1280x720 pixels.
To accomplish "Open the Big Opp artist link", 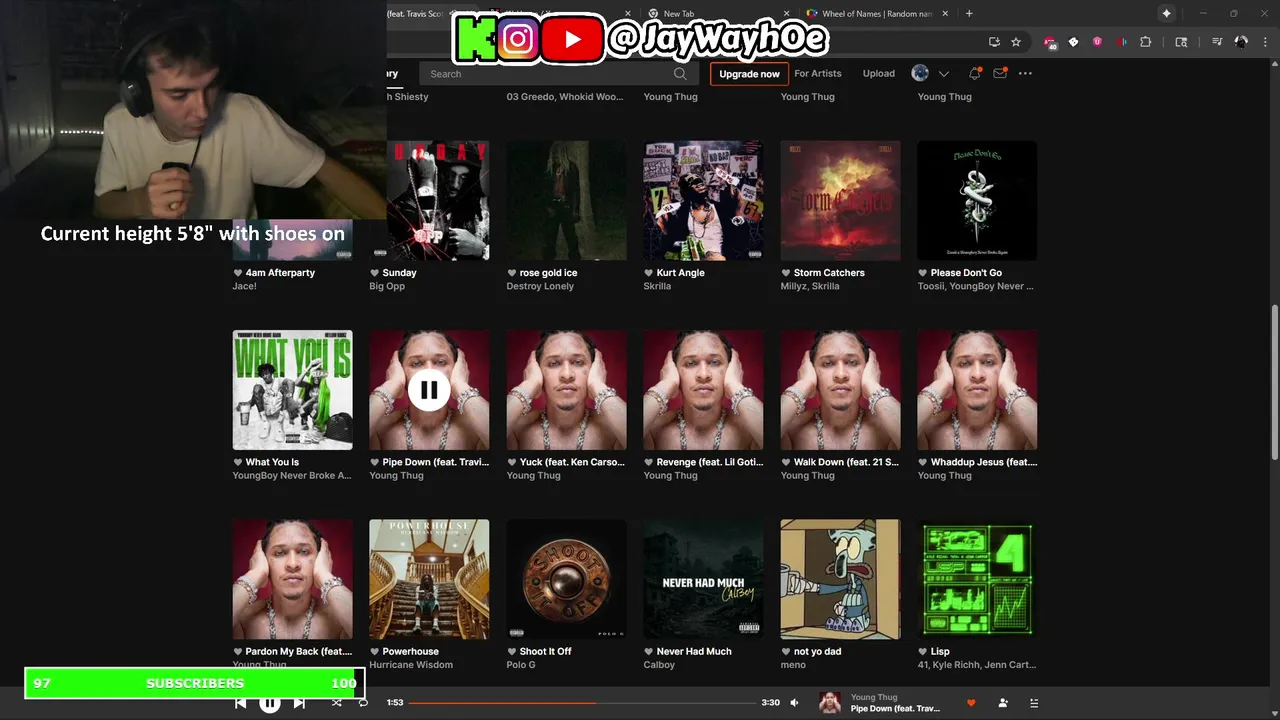I will (x=387, y=286).
